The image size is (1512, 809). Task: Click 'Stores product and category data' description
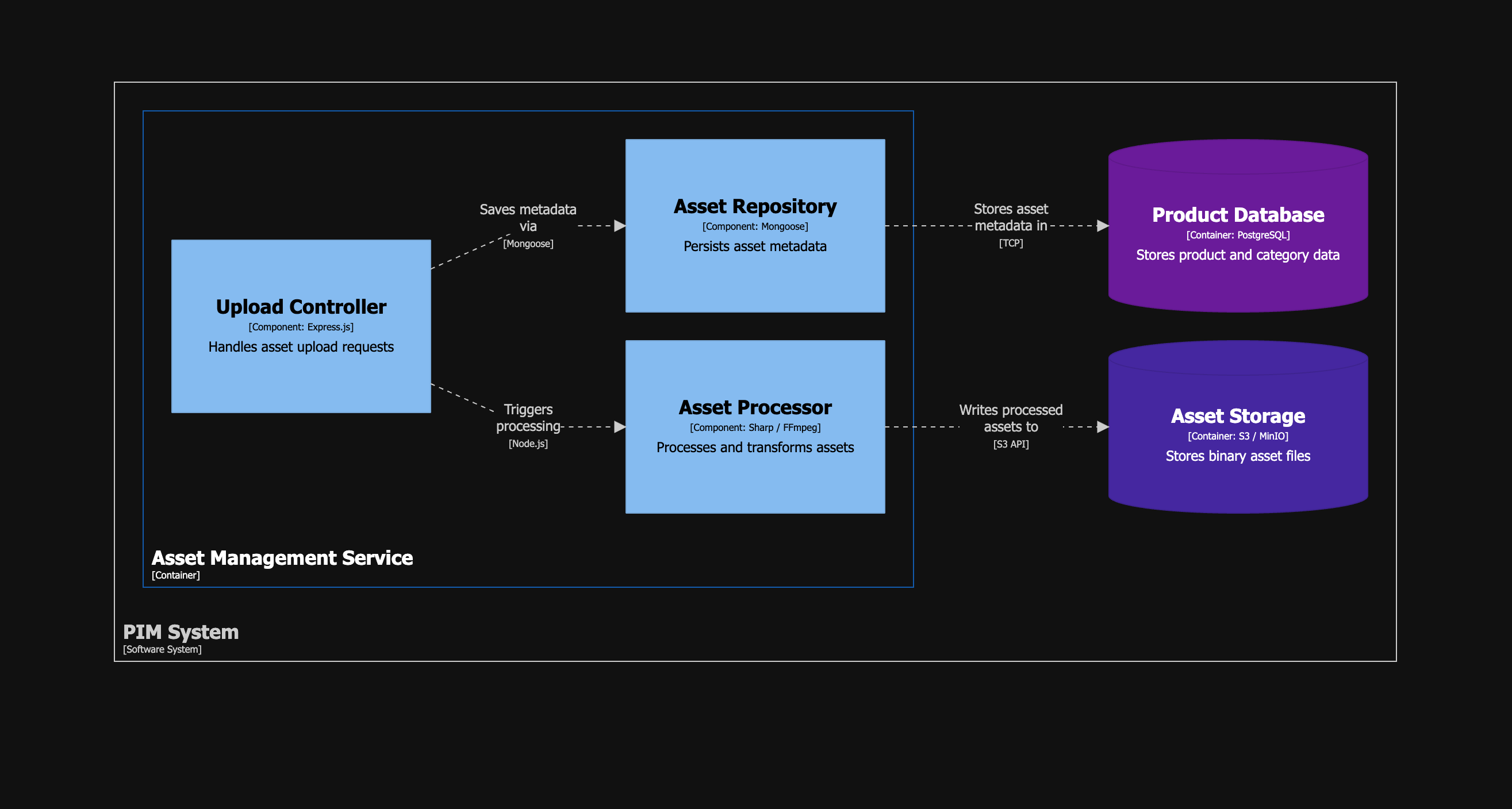pyautogui.click(x=1238, y=255)
